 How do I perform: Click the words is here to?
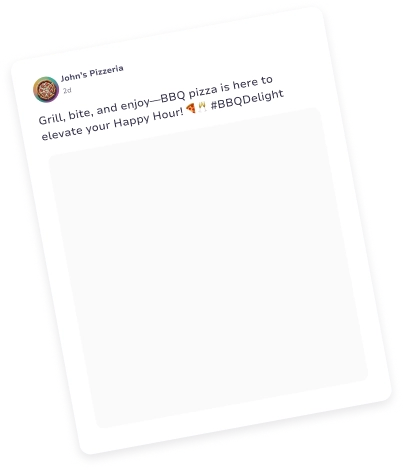click(247, 84)
